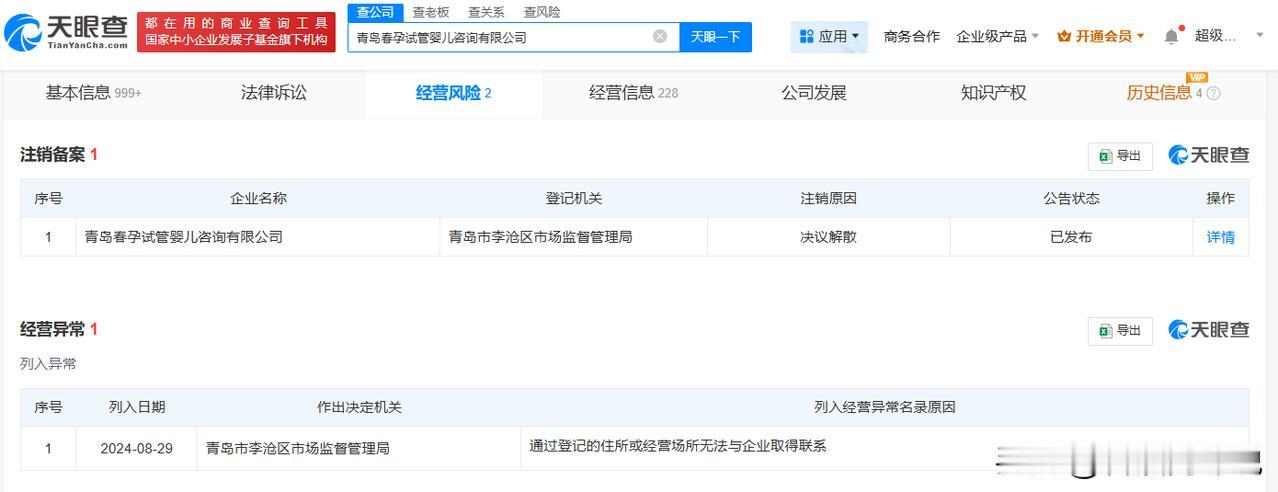Click the red 国家中小企业发展子基金 banner
The height and width of the screenshot is (492, 1278).
point(236,32)
